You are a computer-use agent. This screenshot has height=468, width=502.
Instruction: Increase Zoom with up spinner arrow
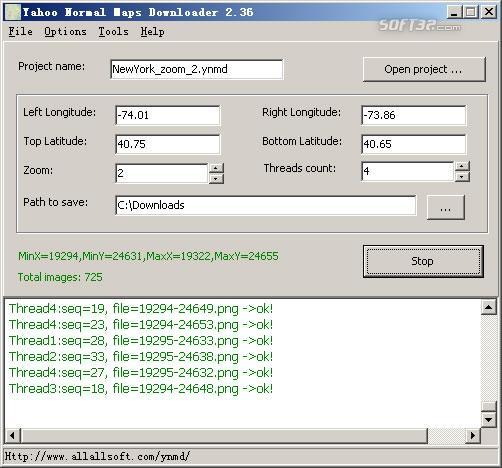(216, 168)
